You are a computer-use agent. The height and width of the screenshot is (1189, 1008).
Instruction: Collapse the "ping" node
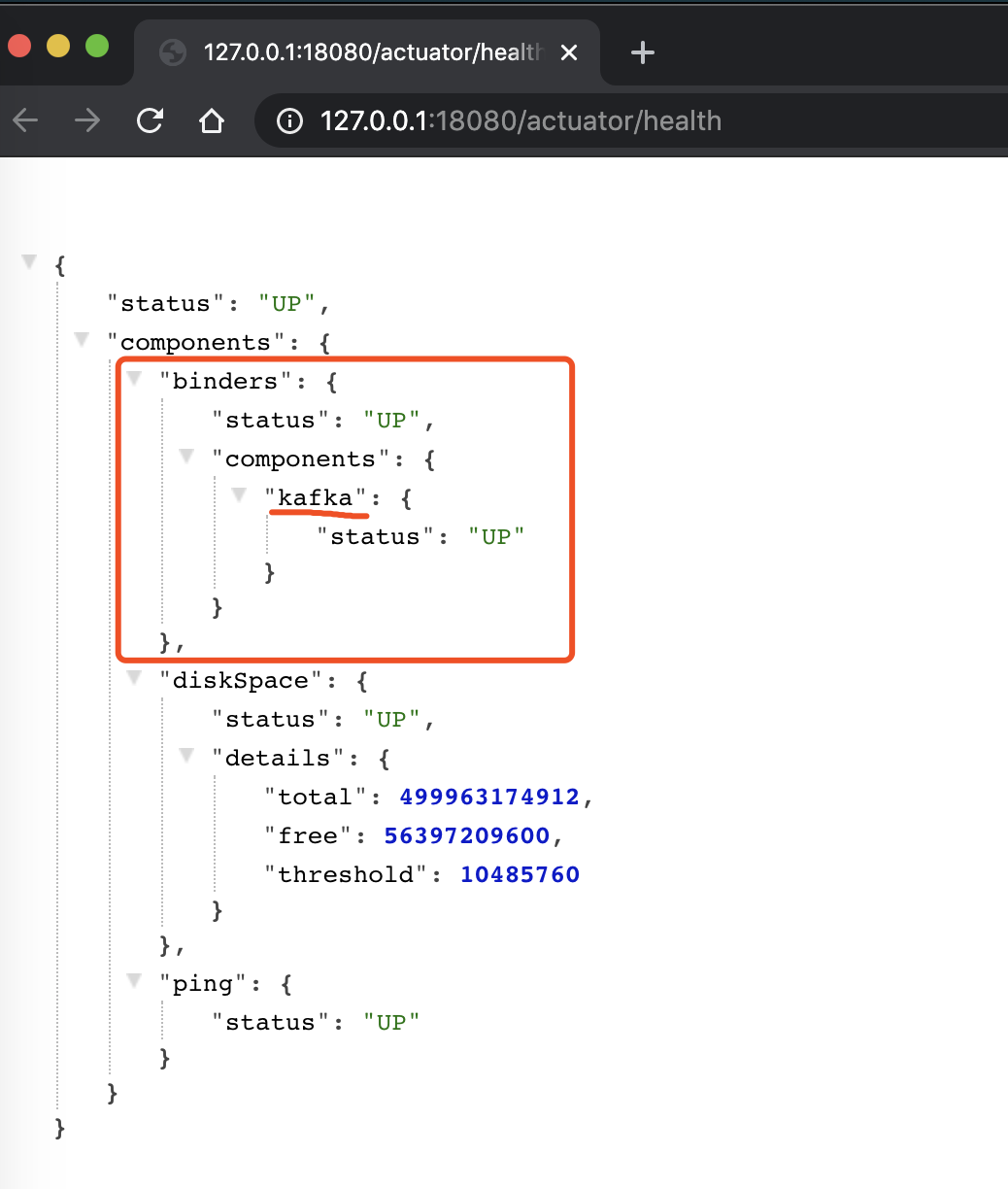point(134,981)
